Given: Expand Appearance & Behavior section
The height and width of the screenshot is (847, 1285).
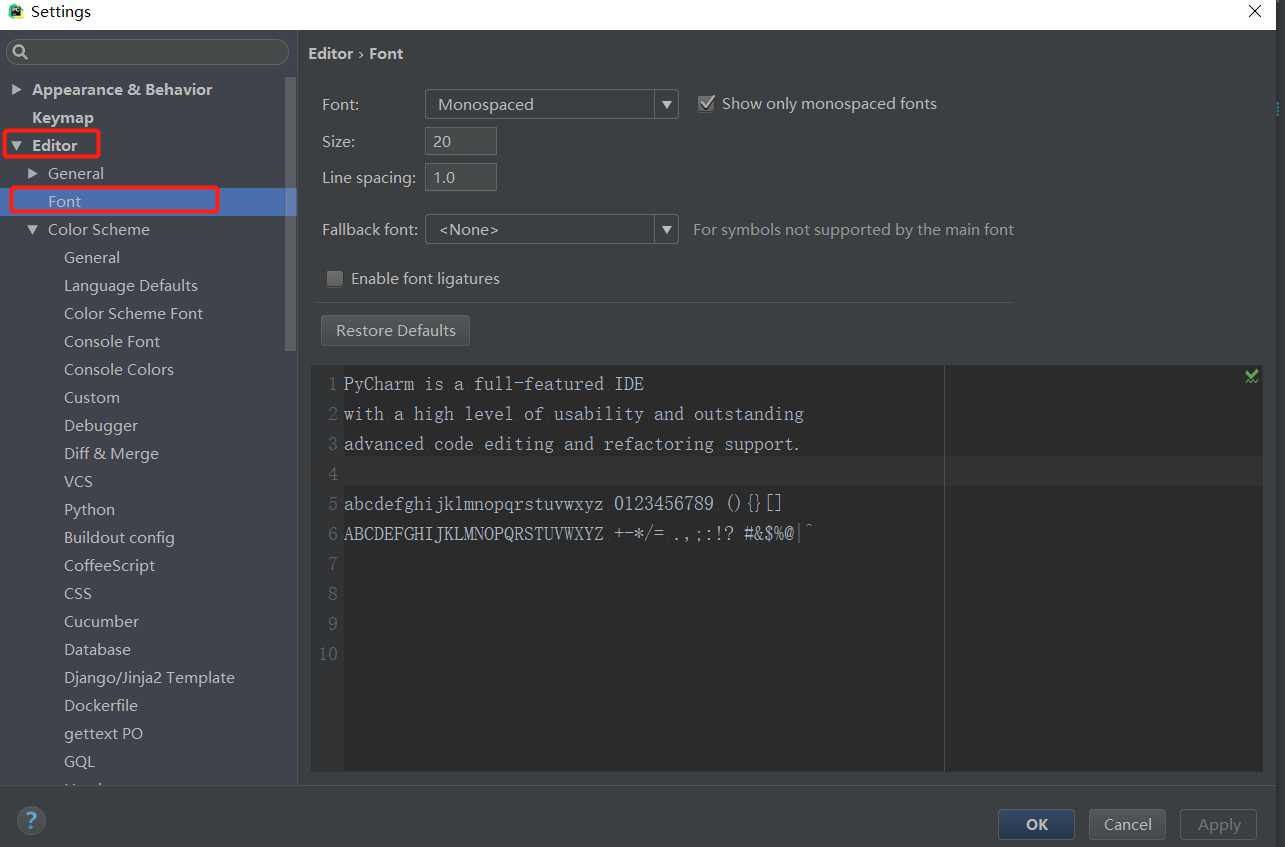Looking at the screenshot, I should coord(16,89).
